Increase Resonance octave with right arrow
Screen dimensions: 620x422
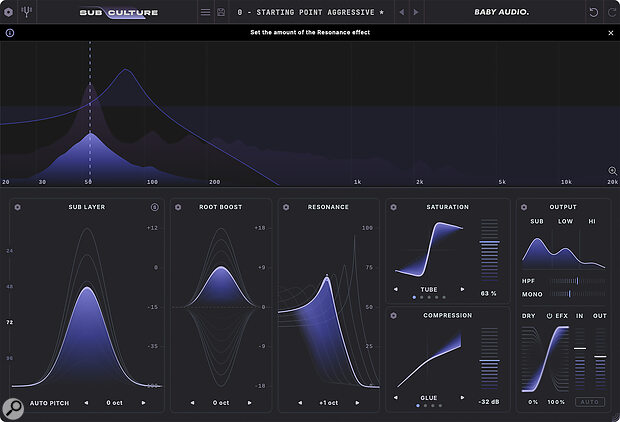click(357, 403)
